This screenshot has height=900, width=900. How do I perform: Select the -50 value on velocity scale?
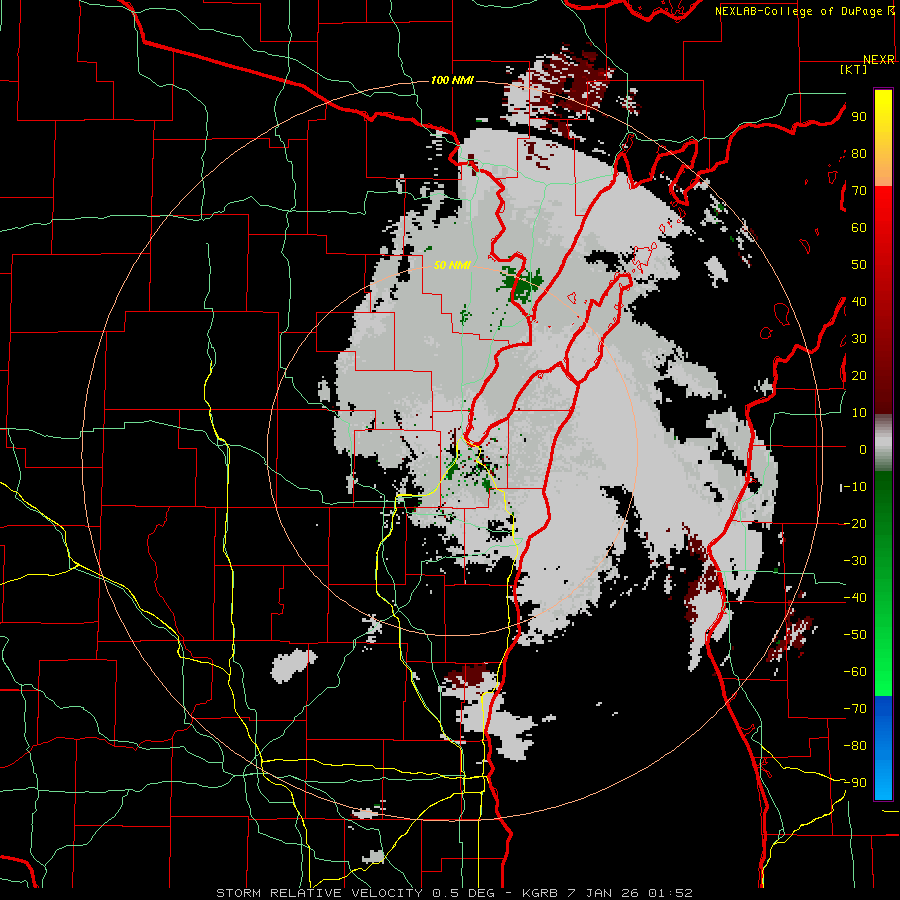click(855, 635)
